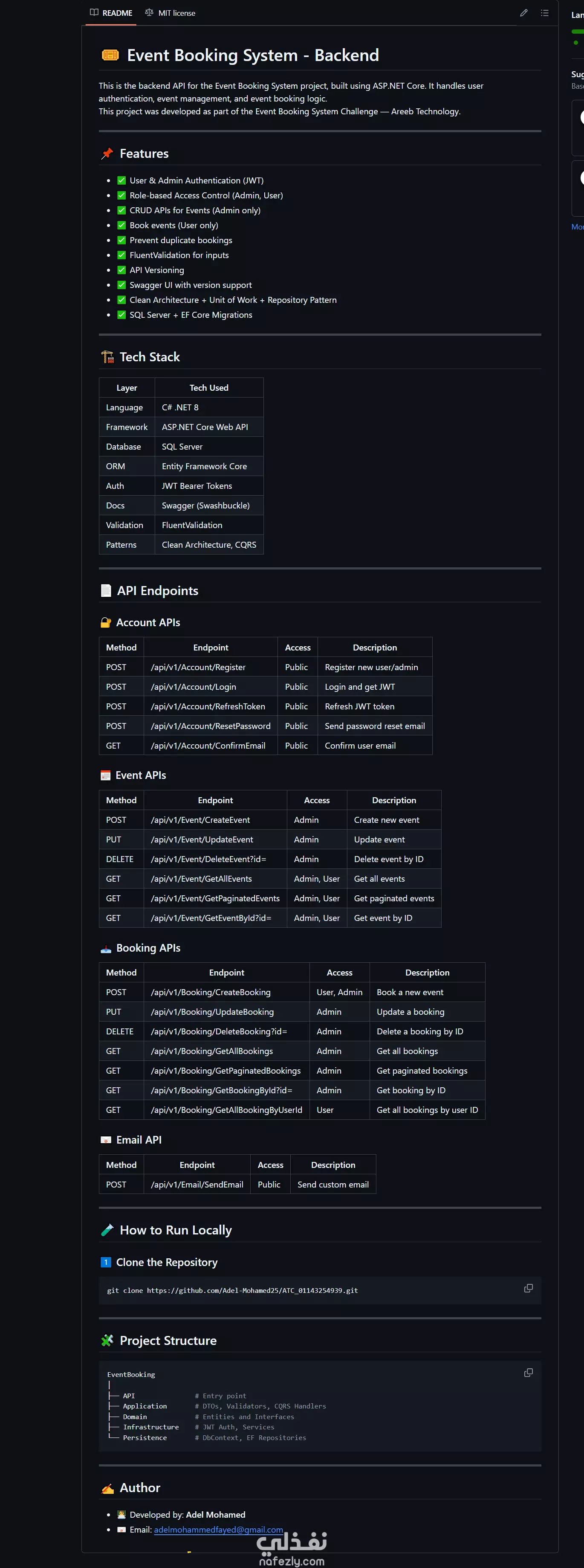Select the /api/v1/Event/GetPaginatedEvents cell
The height and width of the screenshot is (1568, 584).
click(x=215, y=898)
